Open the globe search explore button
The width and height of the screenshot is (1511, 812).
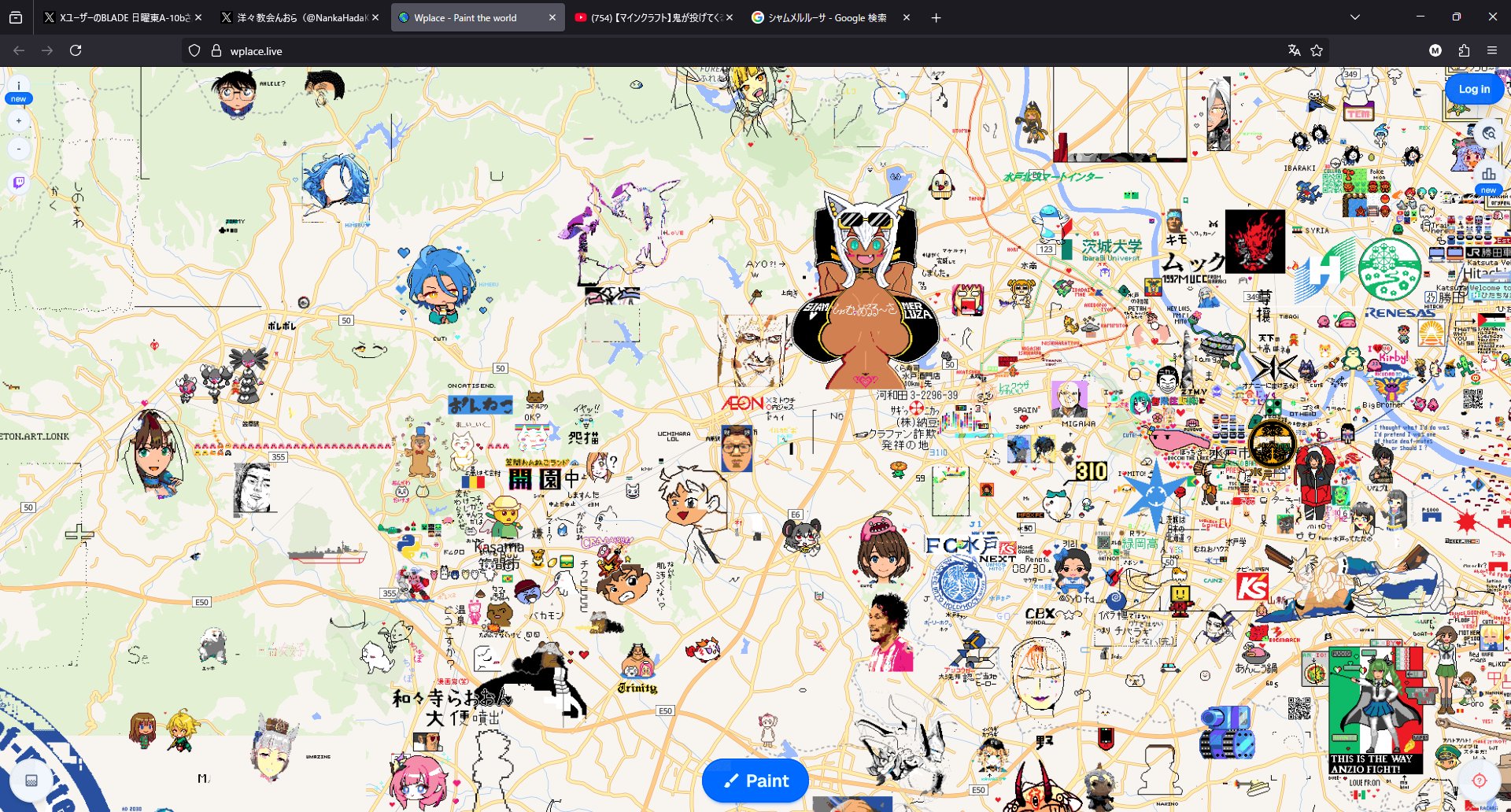[x=1488, y=133]
